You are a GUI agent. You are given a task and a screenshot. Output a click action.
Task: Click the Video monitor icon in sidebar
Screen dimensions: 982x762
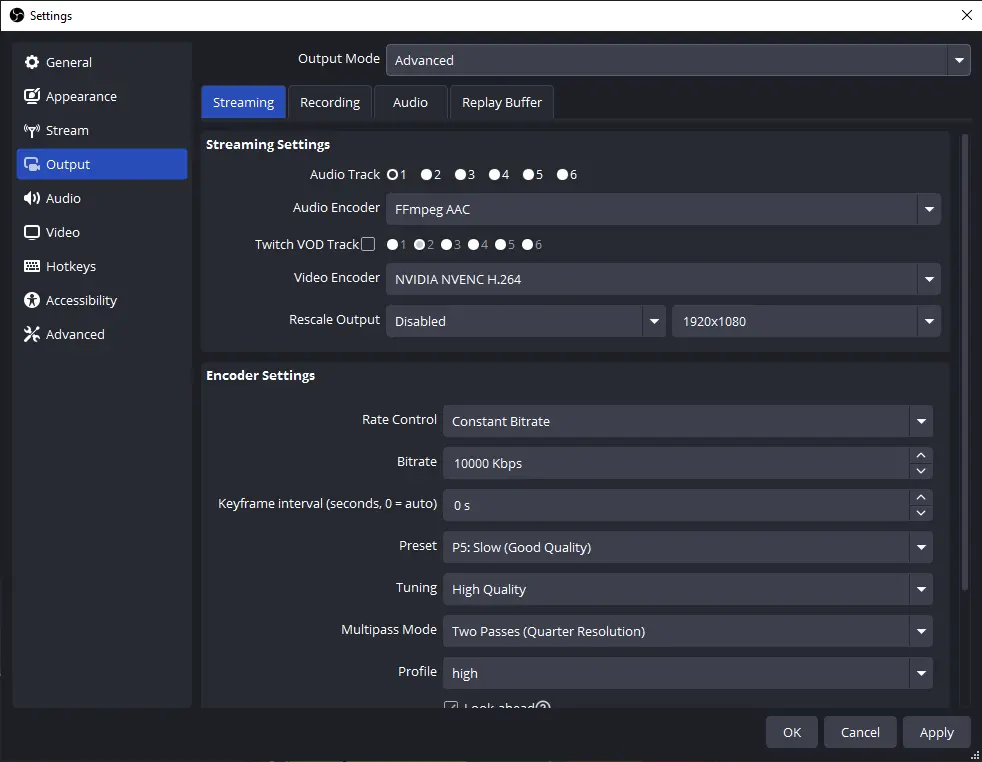[x=32, y=232]
